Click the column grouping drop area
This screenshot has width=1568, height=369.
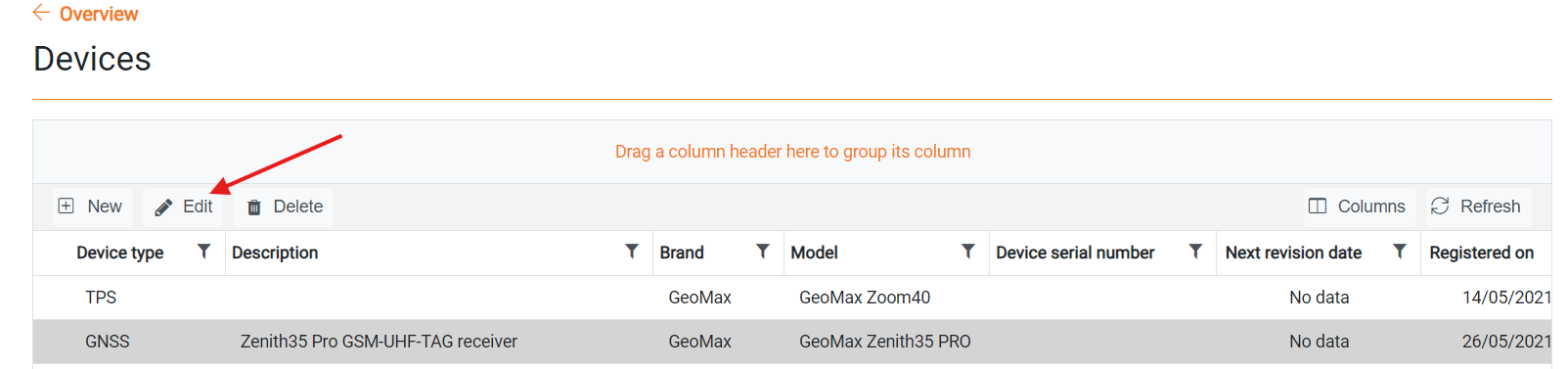pyautogui.click(x=792, y=152)
